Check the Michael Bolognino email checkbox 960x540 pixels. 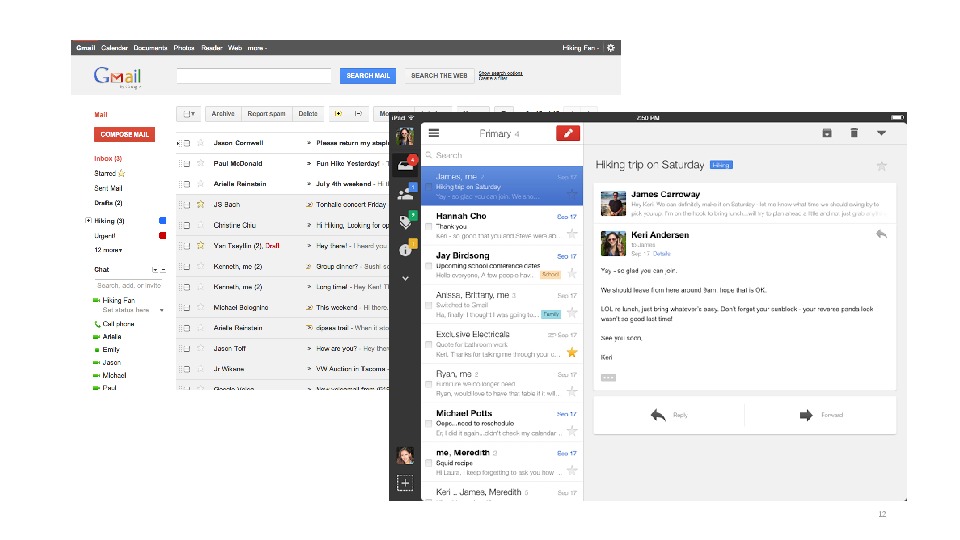(187, 308)
